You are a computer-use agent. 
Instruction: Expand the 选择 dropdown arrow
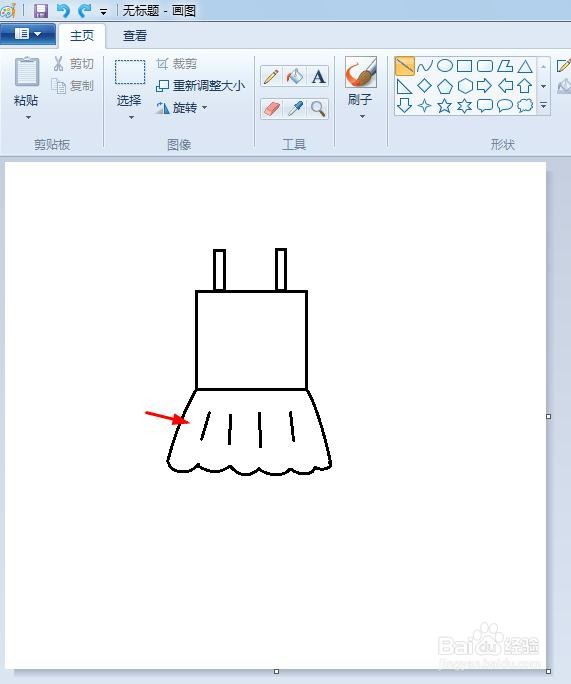(131, 117)
